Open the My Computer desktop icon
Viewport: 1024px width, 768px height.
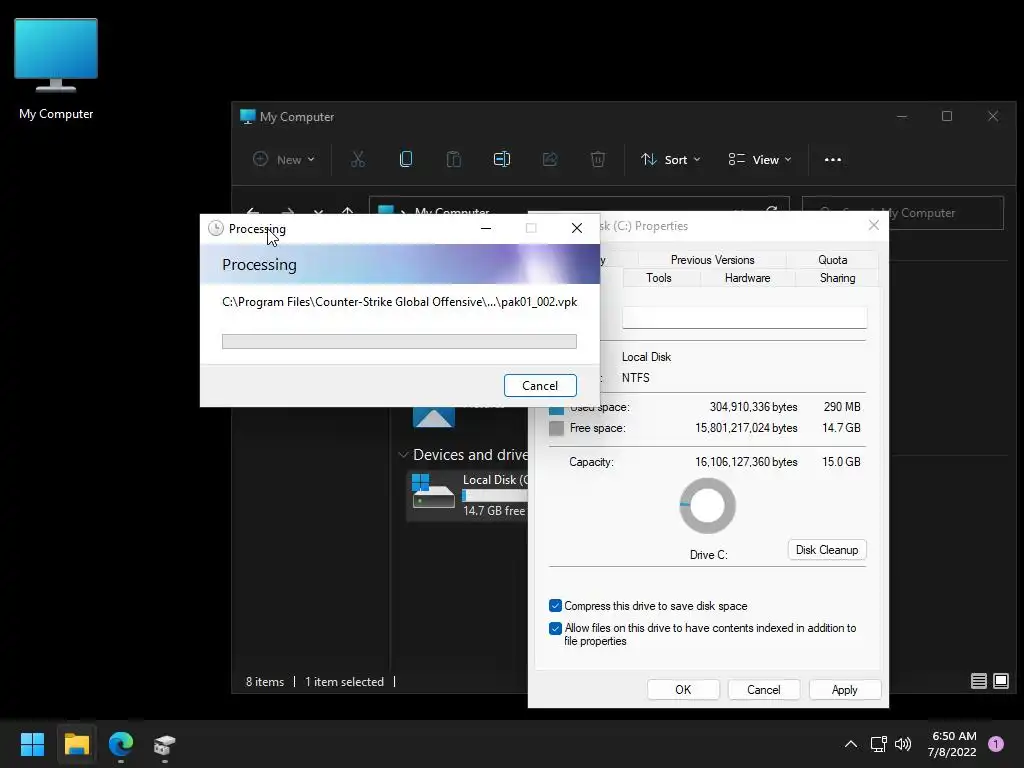coord(56,70)
